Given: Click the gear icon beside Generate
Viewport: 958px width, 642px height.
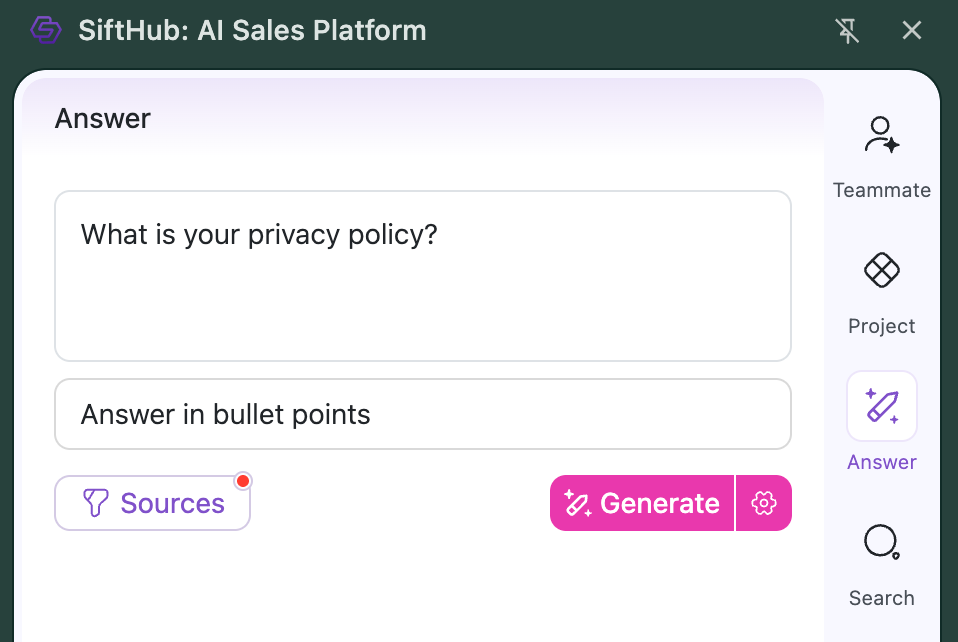Looking at the screenshot, I should [764, 503].
